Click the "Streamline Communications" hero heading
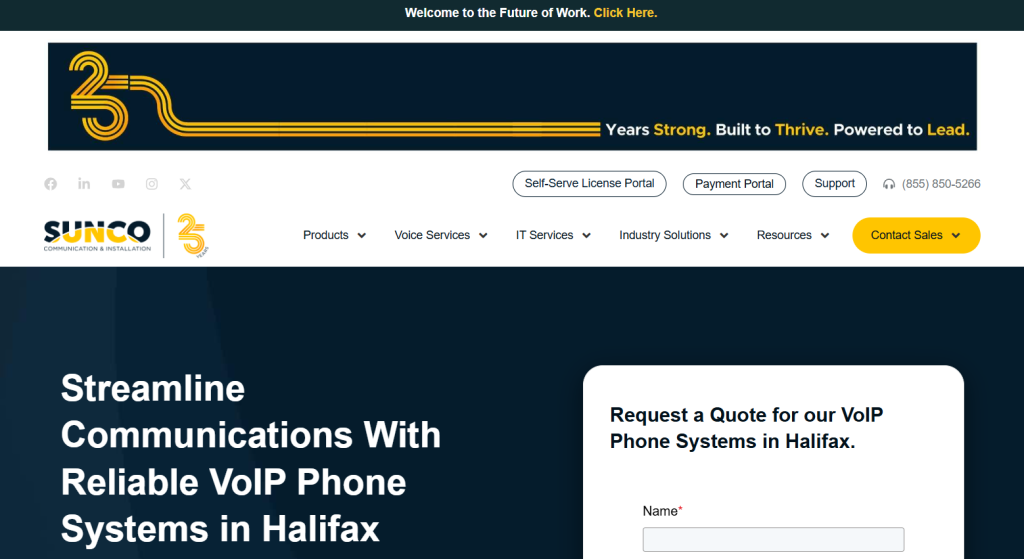Image resolution: width=1024 pixels, height=559 pixels. click(251, 458)
